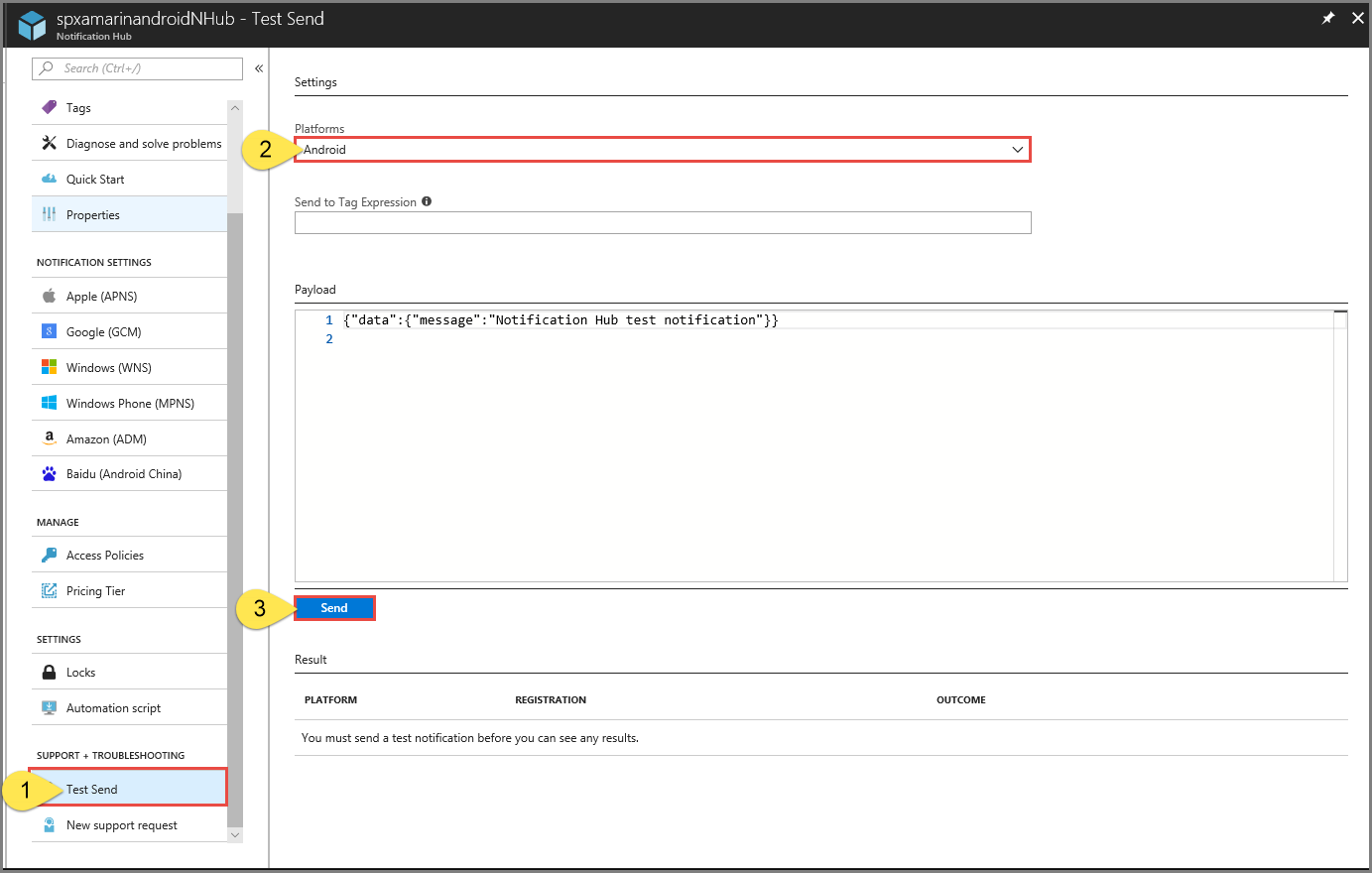Pin the Test Send blade
1372x873 pixels.
1328,17
